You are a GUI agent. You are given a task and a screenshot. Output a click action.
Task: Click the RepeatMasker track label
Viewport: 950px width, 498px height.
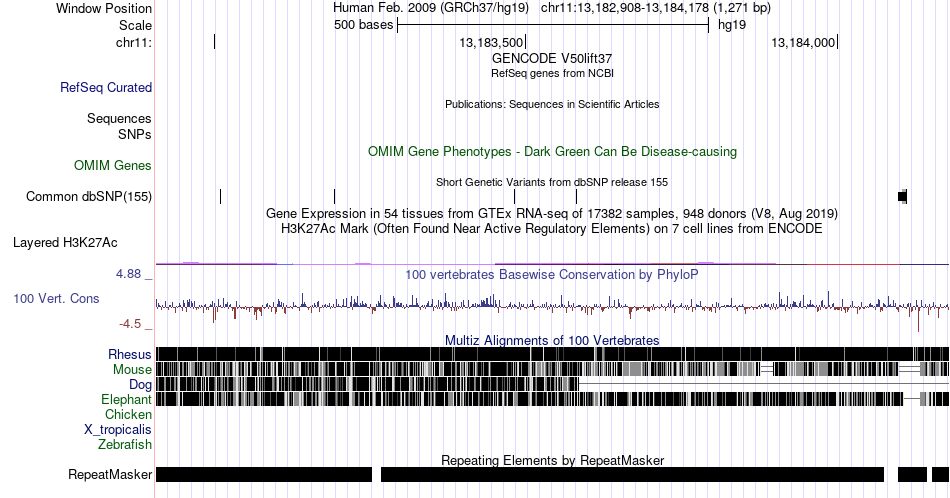110,474
